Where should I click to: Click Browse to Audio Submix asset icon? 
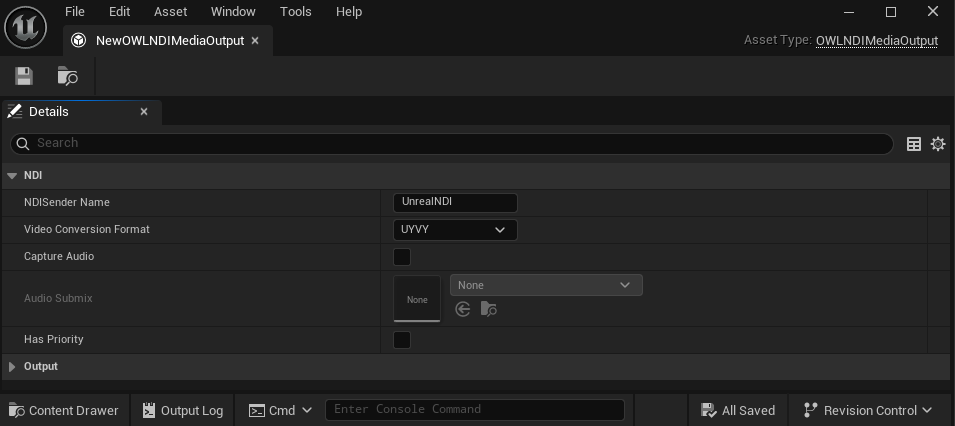tap(488, 310)
